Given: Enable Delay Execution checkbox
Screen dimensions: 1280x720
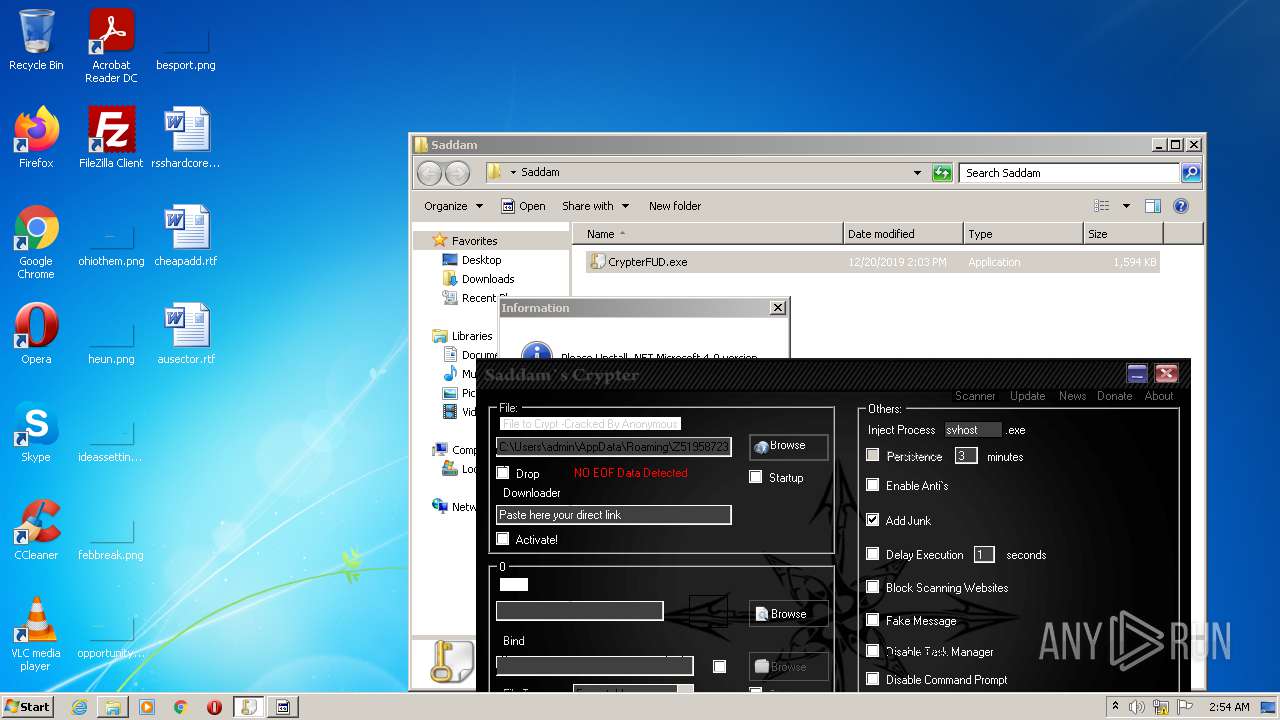Looking at the screenshot, I should click(873, 554).
